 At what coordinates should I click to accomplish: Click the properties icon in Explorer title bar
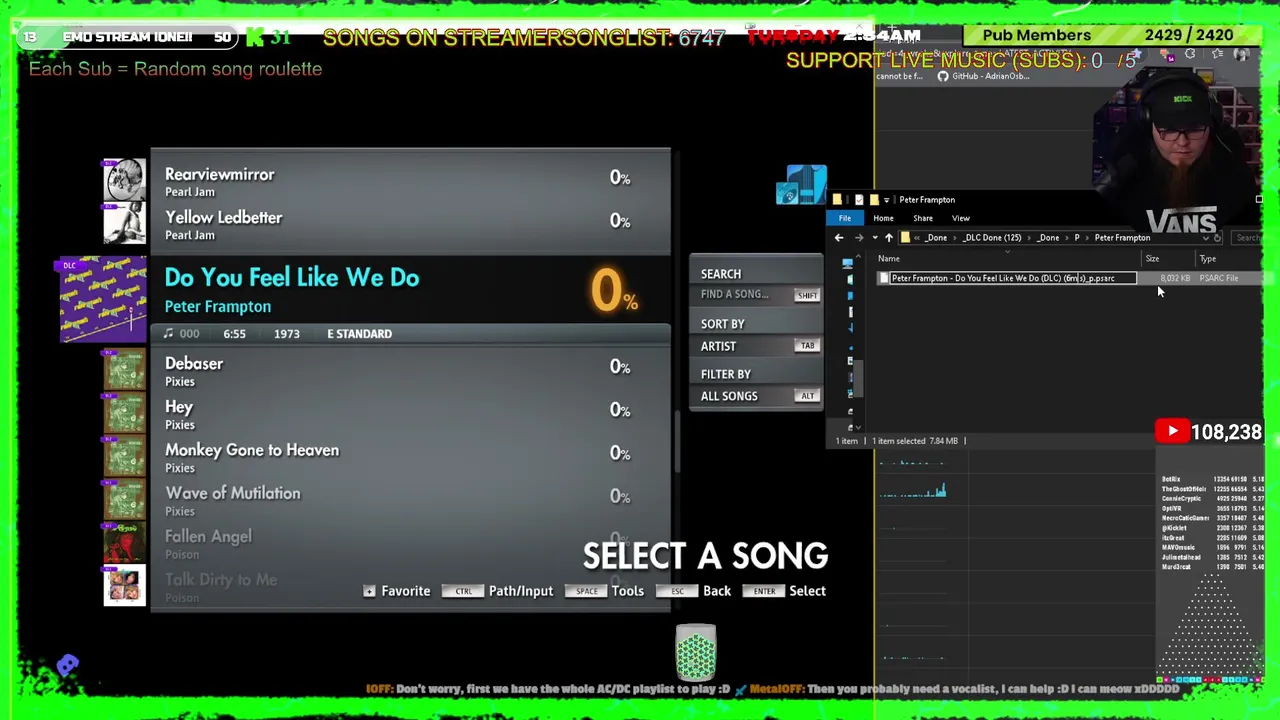tap(858, 200)
